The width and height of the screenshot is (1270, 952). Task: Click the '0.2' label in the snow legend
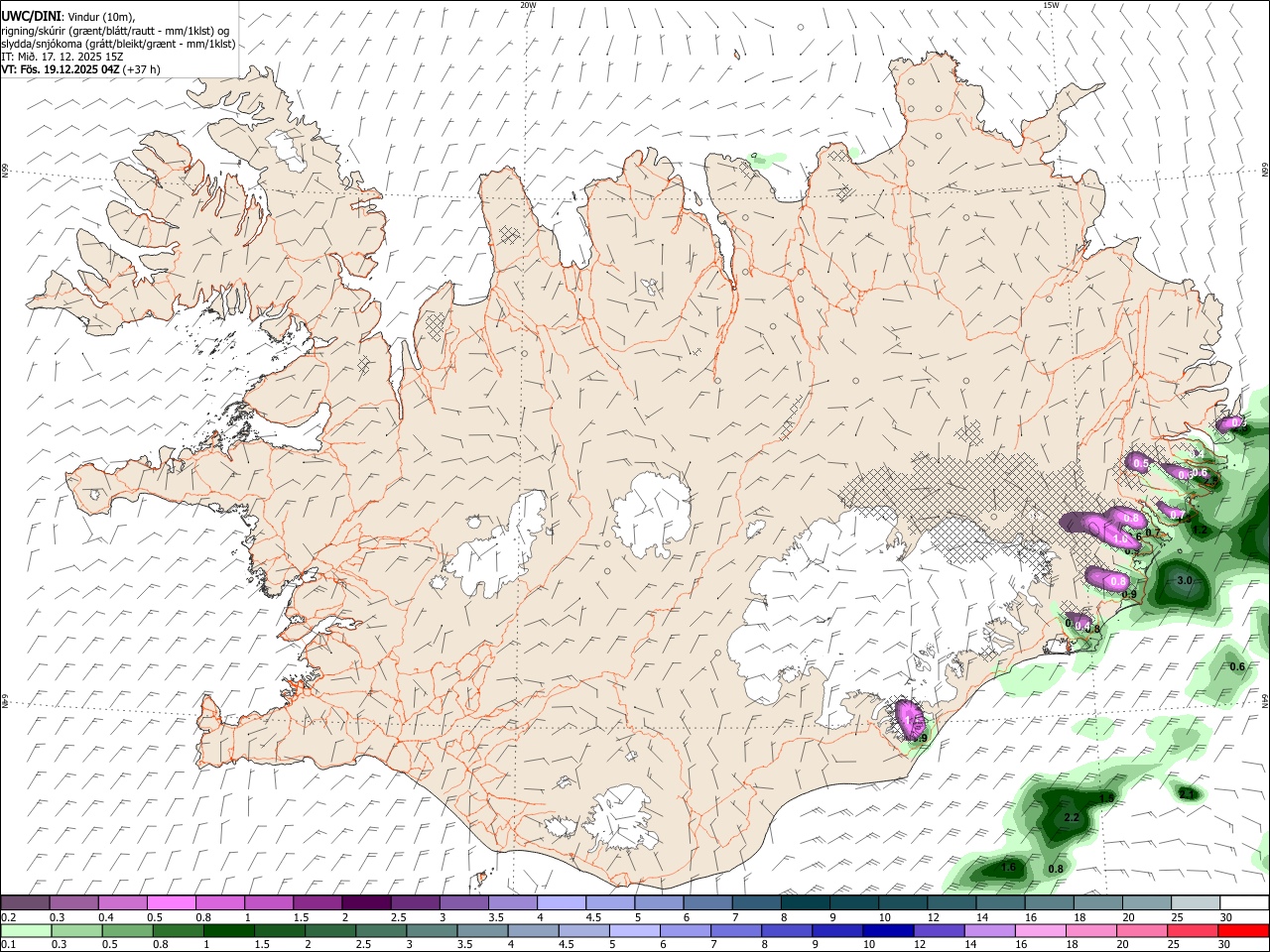click(x=8, y=917)
